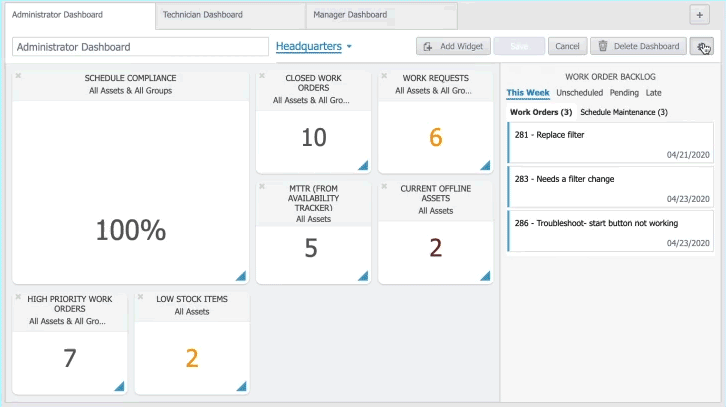726x407 pixels.
Task: Cancel dashboard editing
Action: (568, 46)
